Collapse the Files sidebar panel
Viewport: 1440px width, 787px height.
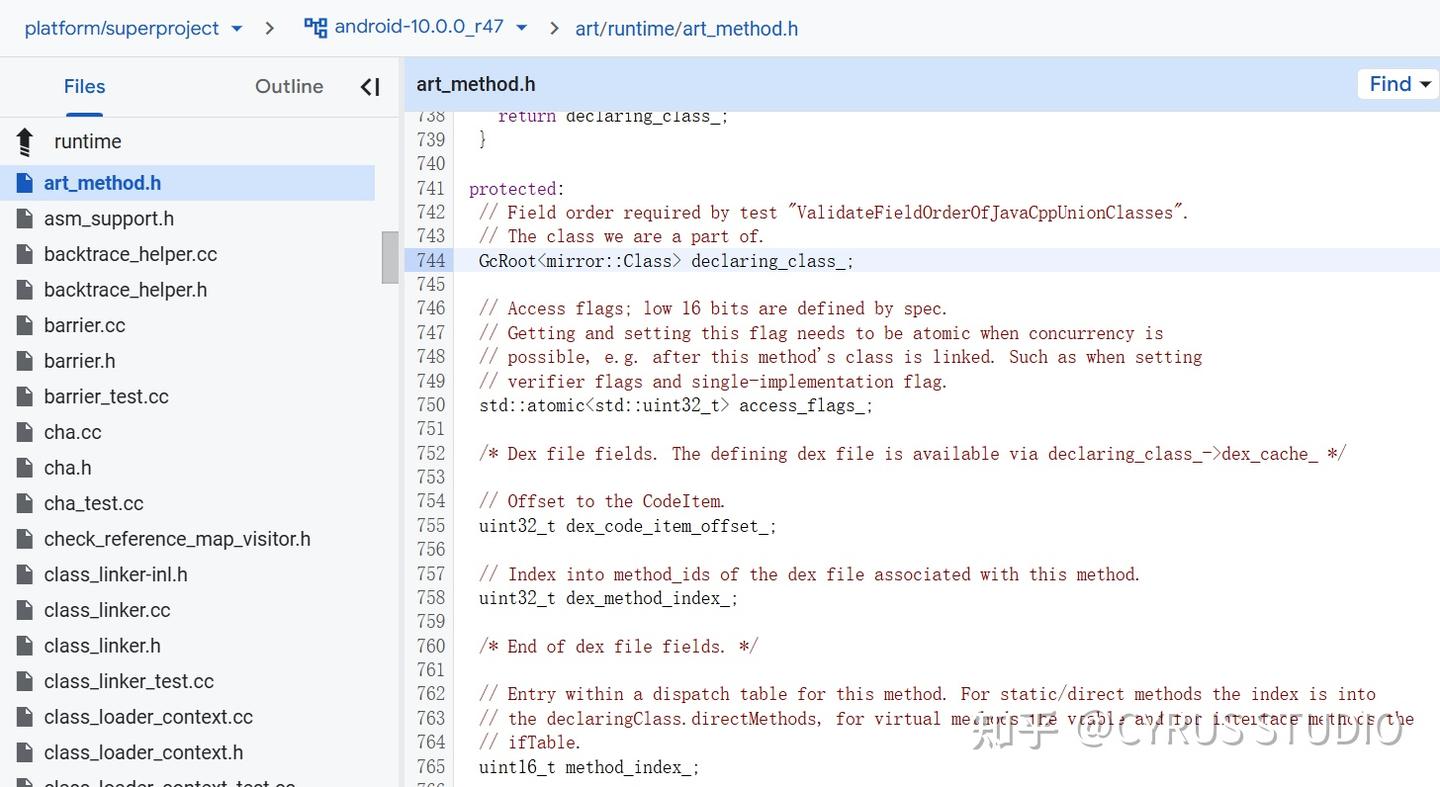coord(369,87)
